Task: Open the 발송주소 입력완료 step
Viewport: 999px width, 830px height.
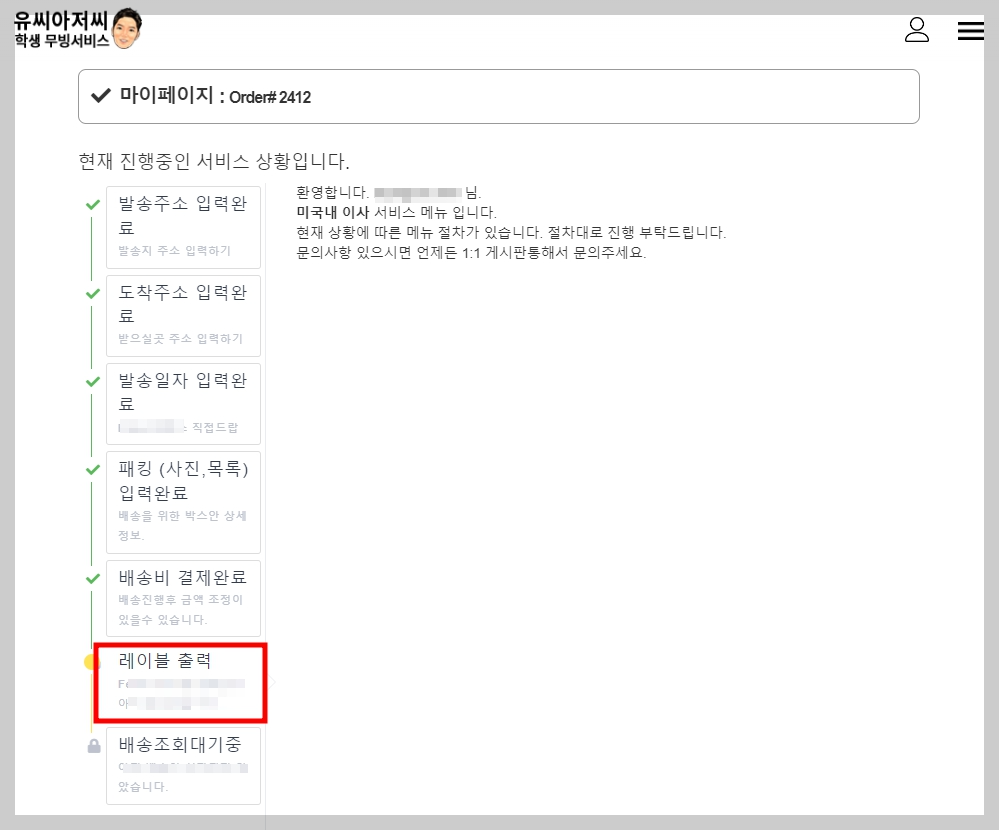Action: click(x=183, y=226)
